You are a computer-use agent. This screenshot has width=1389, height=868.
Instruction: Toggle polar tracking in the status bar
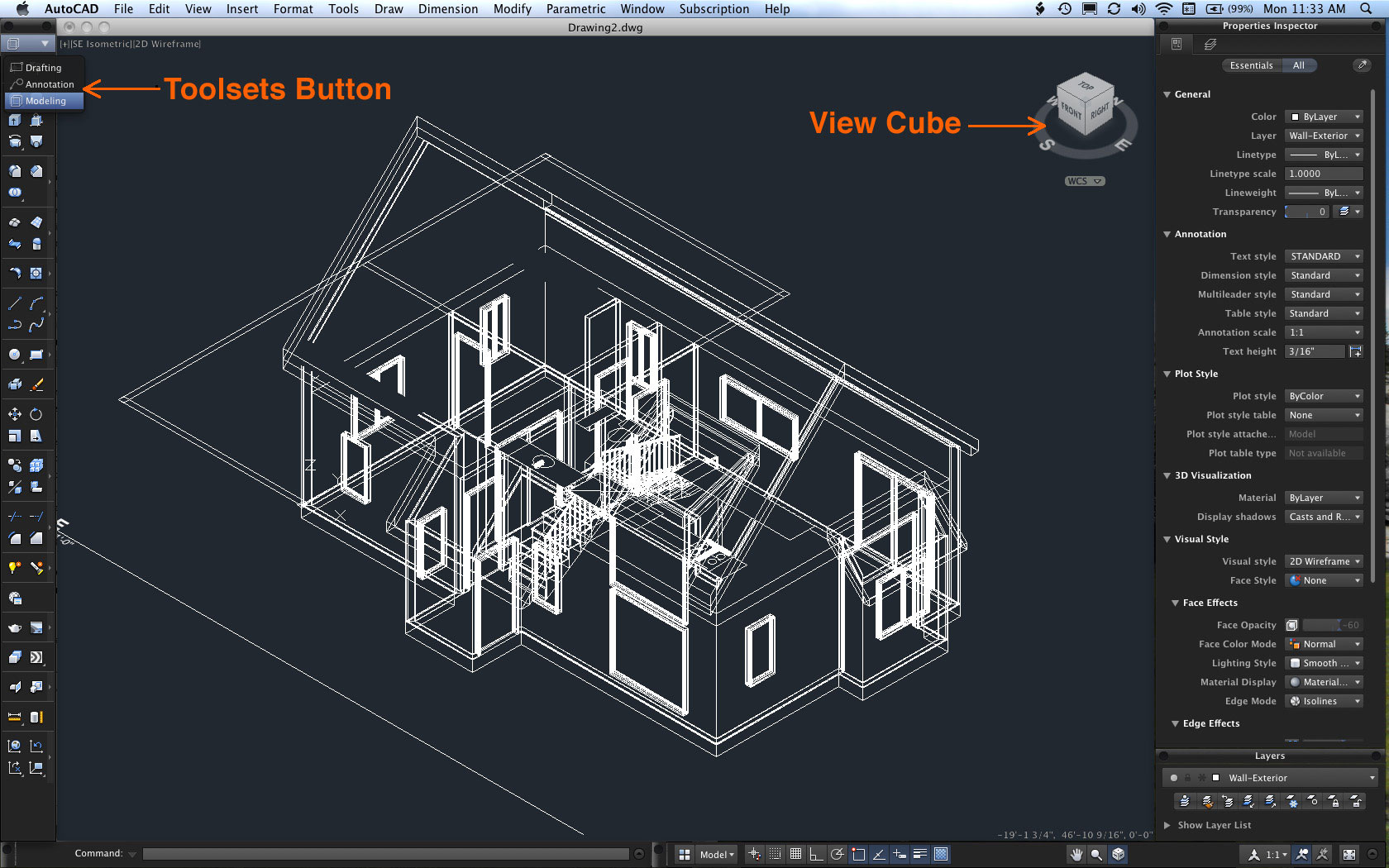coord(837,854)
